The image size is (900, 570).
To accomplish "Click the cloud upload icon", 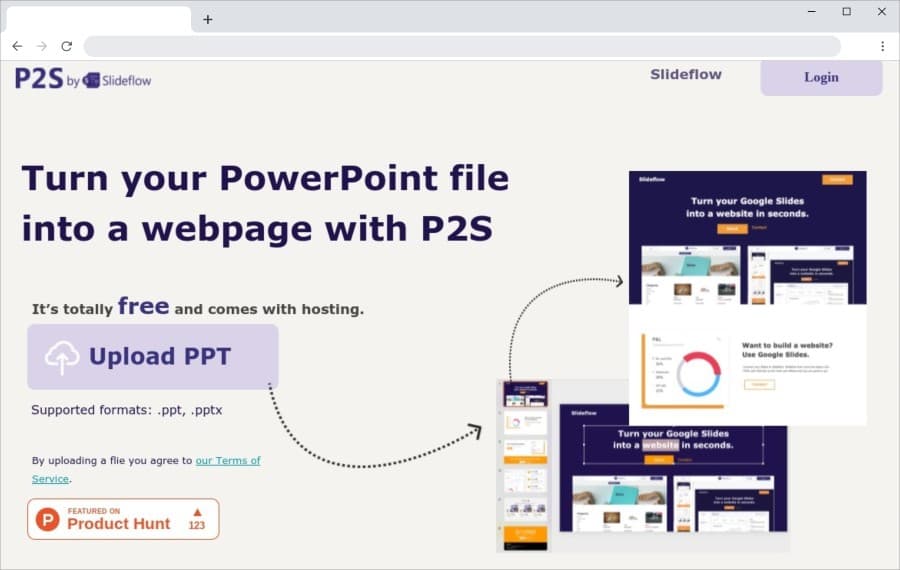I will (x=62, y=357).
